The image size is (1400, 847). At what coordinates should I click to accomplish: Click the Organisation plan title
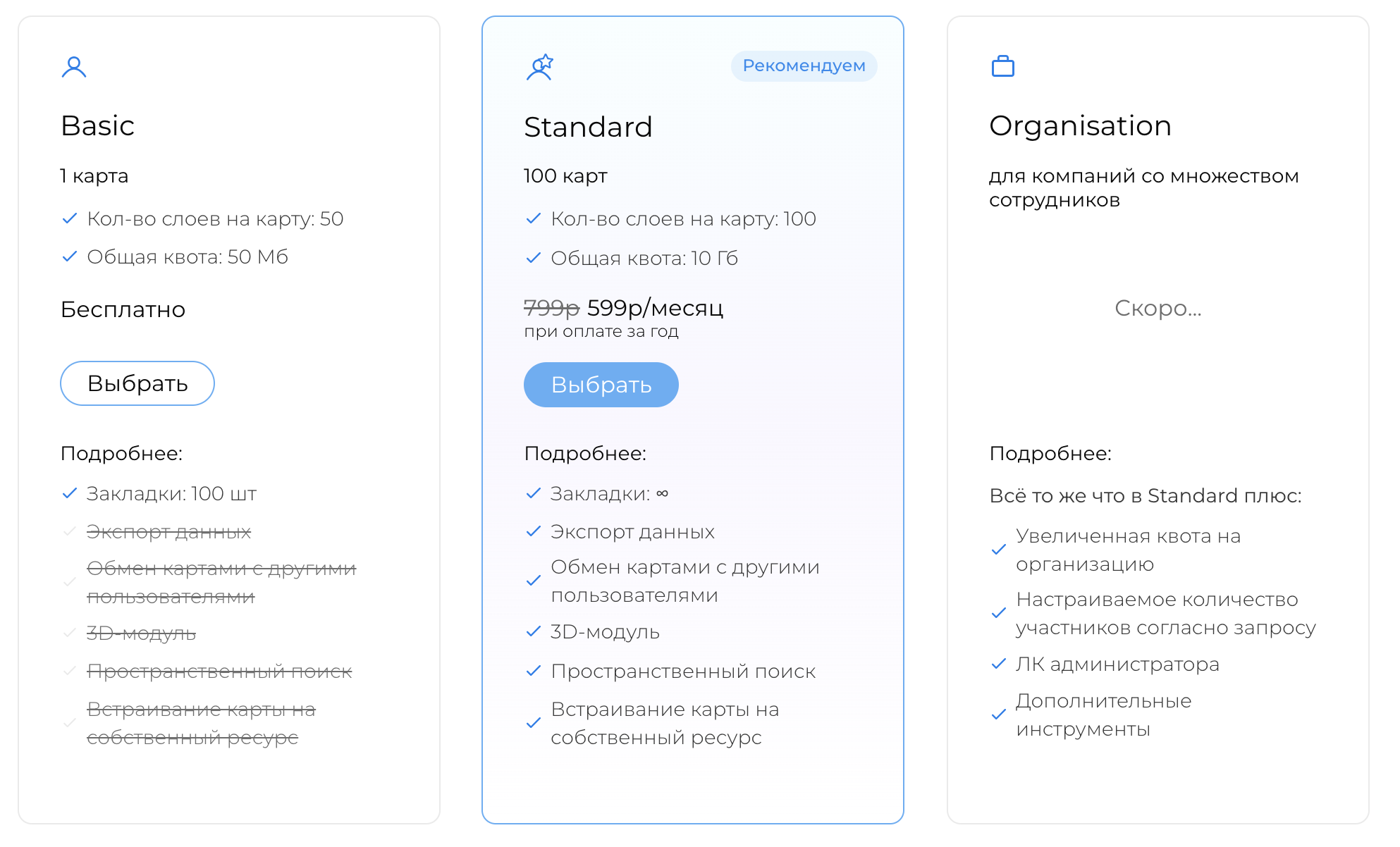(x=1080, y=125)
